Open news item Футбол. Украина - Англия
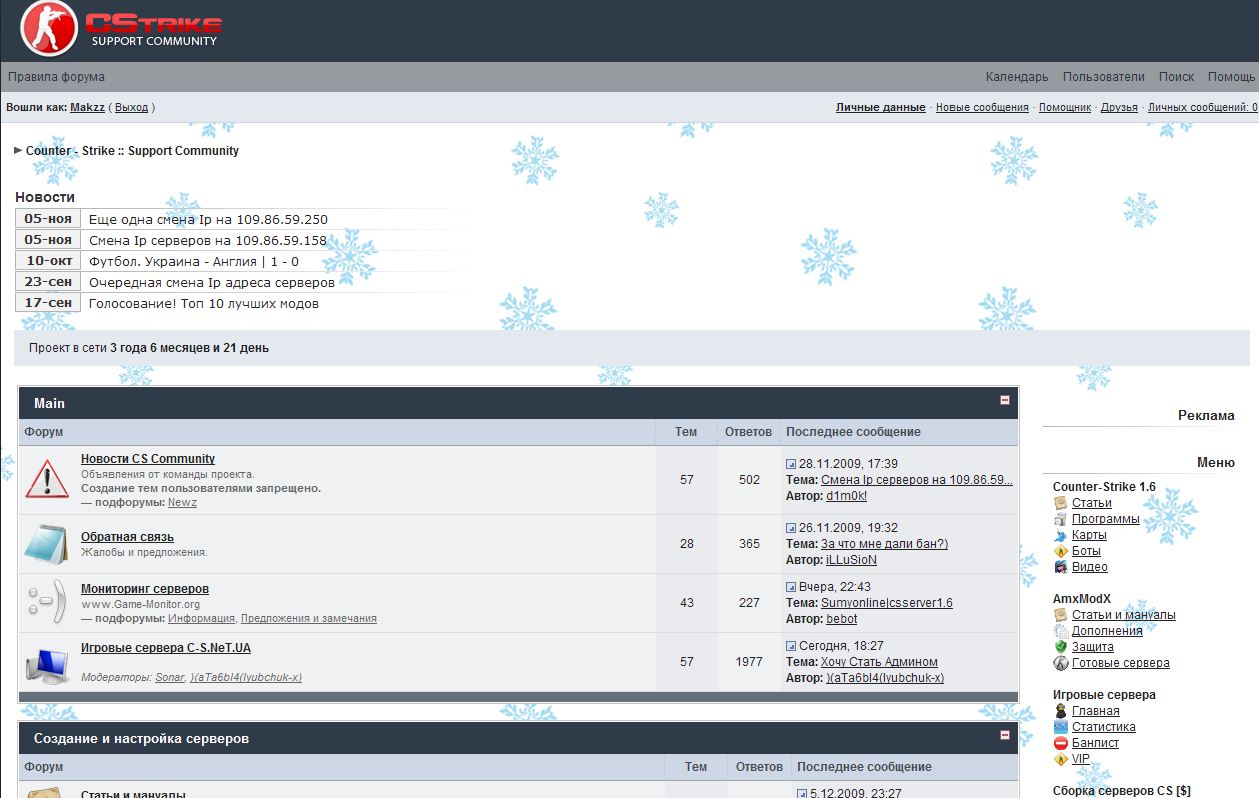1259x798 pixels. click(x=194, y=261)
